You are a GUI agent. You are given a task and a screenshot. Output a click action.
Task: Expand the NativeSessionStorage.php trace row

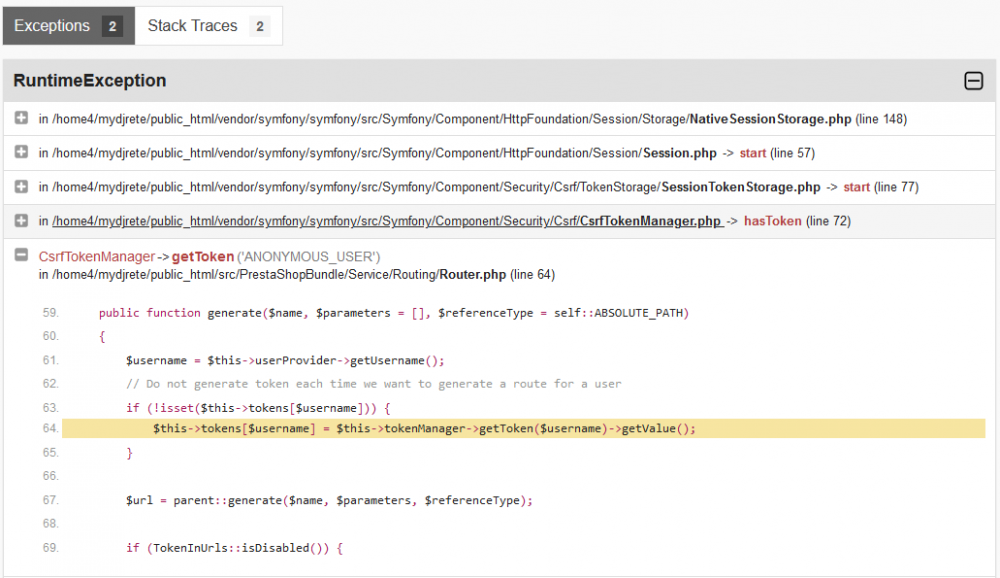tap(22, 118)
